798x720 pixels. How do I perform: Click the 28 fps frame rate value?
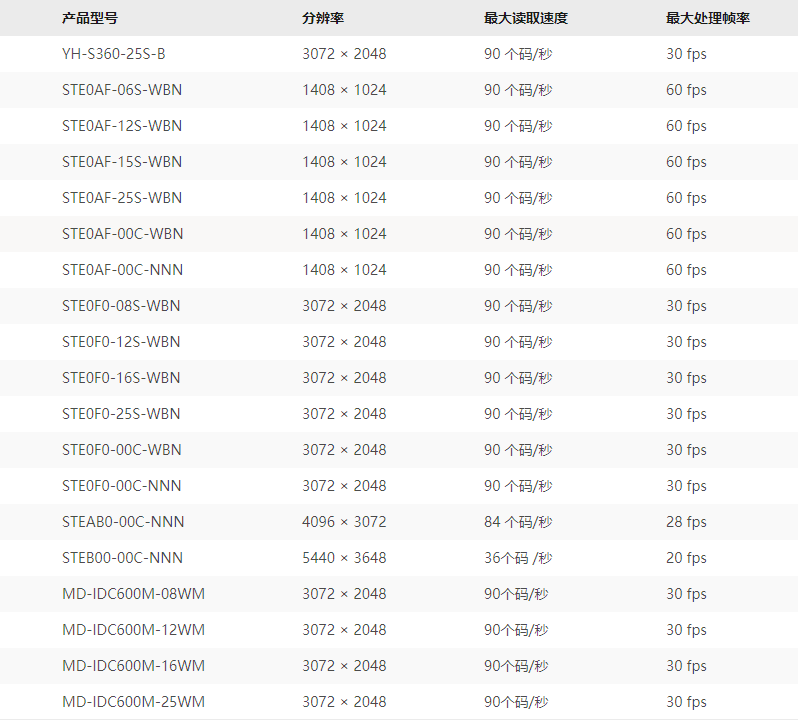[x=686, y=522]
